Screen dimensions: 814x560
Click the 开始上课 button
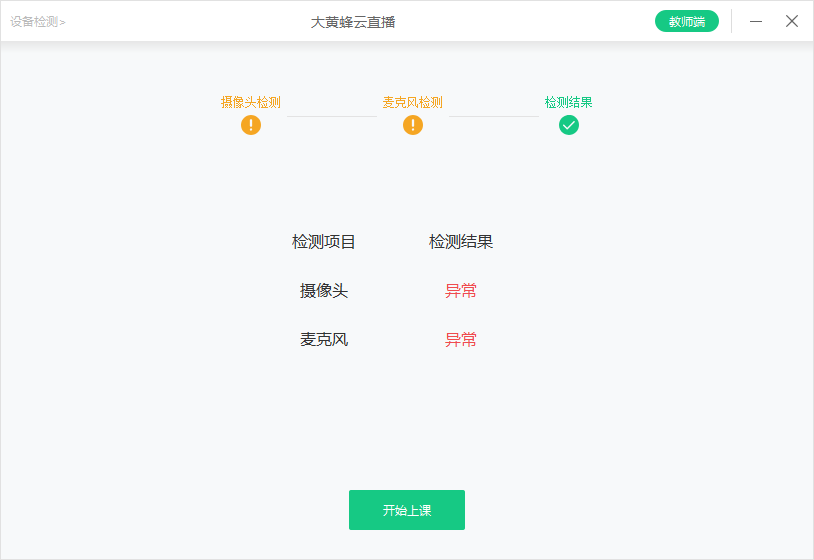click(x=406, y=510)
